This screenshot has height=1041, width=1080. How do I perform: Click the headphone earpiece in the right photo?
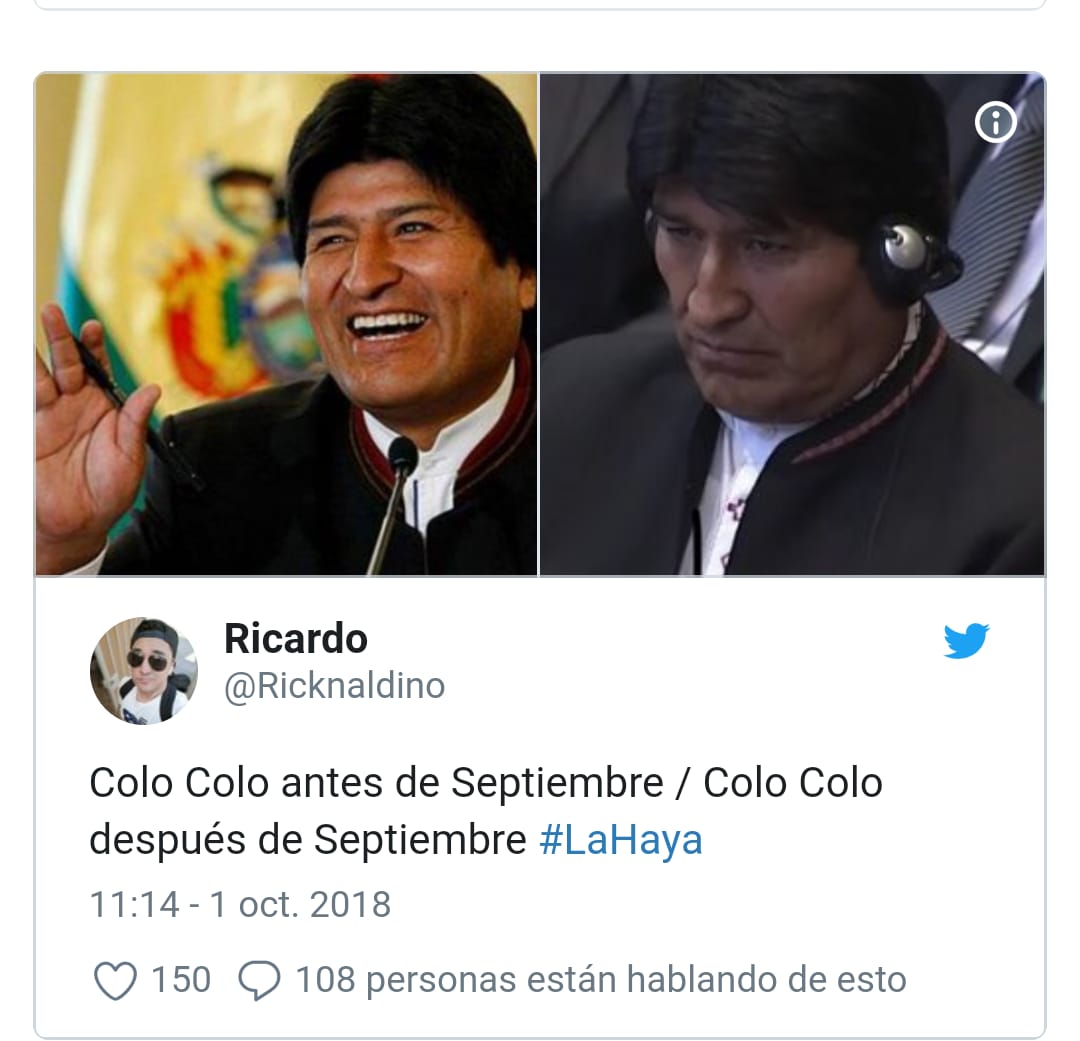coord(908,247)
